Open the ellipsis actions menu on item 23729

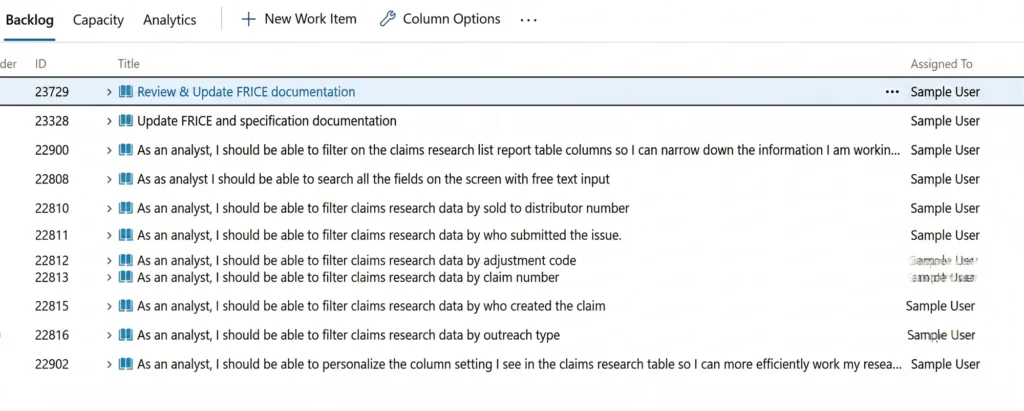(892, 92)
